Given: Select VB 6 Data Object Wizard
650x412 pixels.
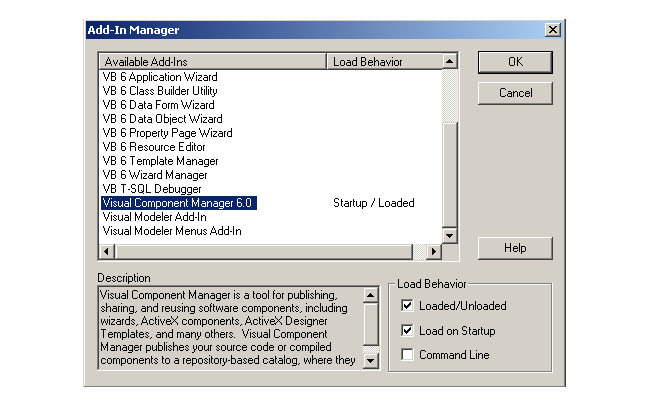Looking at the screenshot, I should (162, 119).
